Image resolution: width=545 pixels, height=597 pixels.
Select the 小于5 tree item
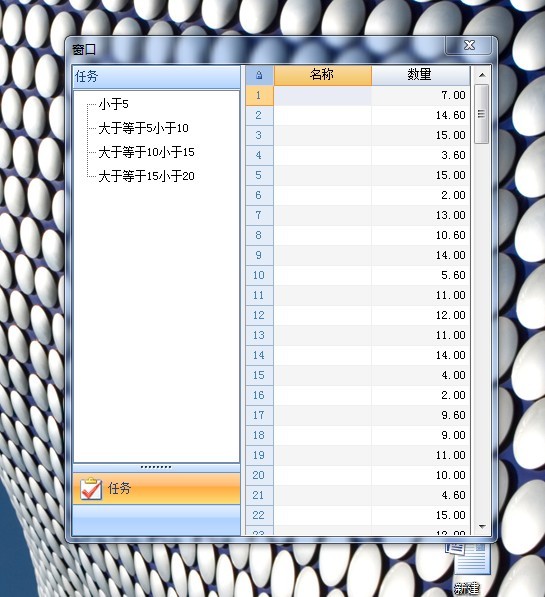[113, 104]
